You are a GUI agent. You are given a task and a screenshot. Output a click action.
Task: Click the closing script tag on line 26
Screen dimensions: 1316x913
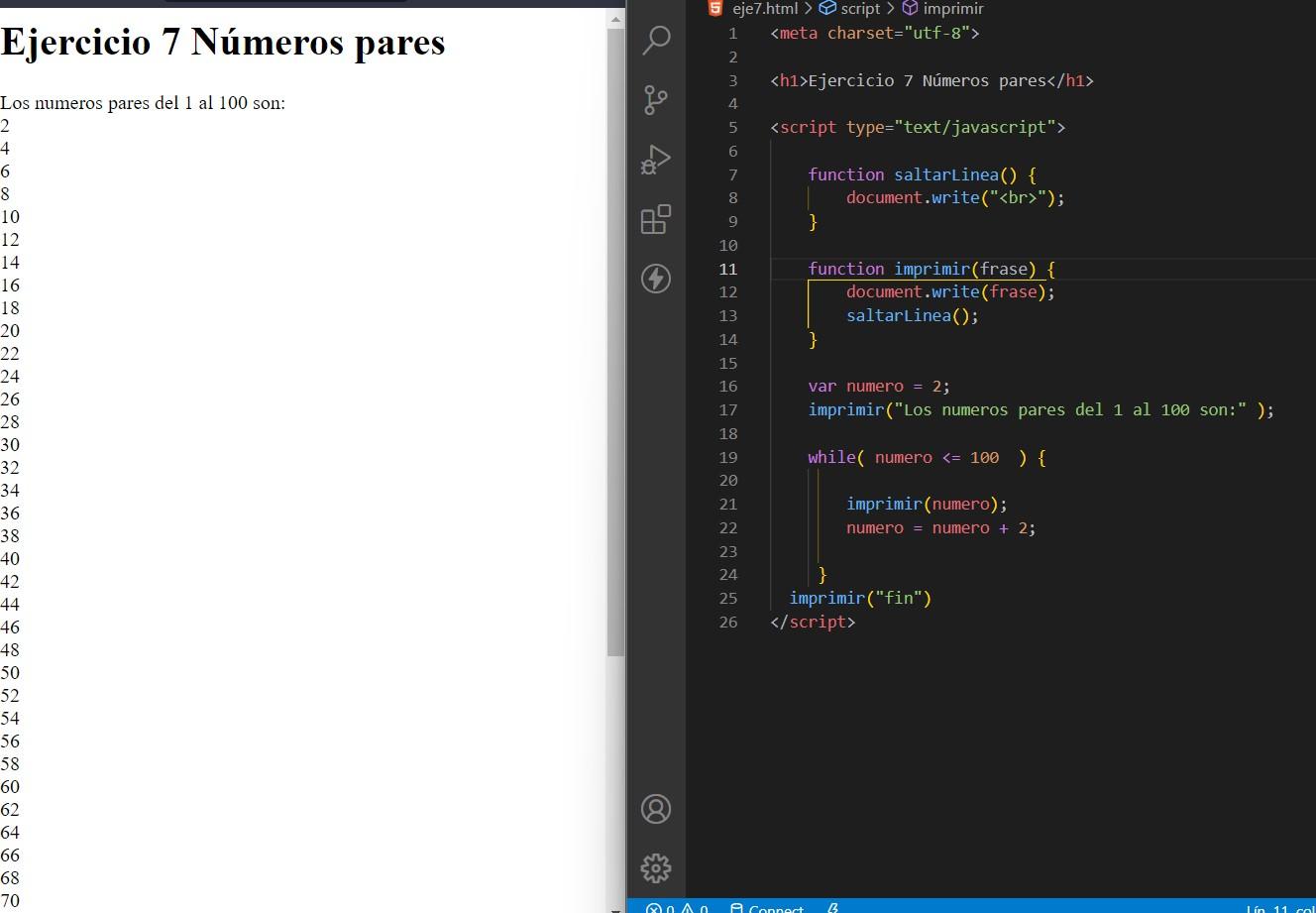click(x=813, y=622)
